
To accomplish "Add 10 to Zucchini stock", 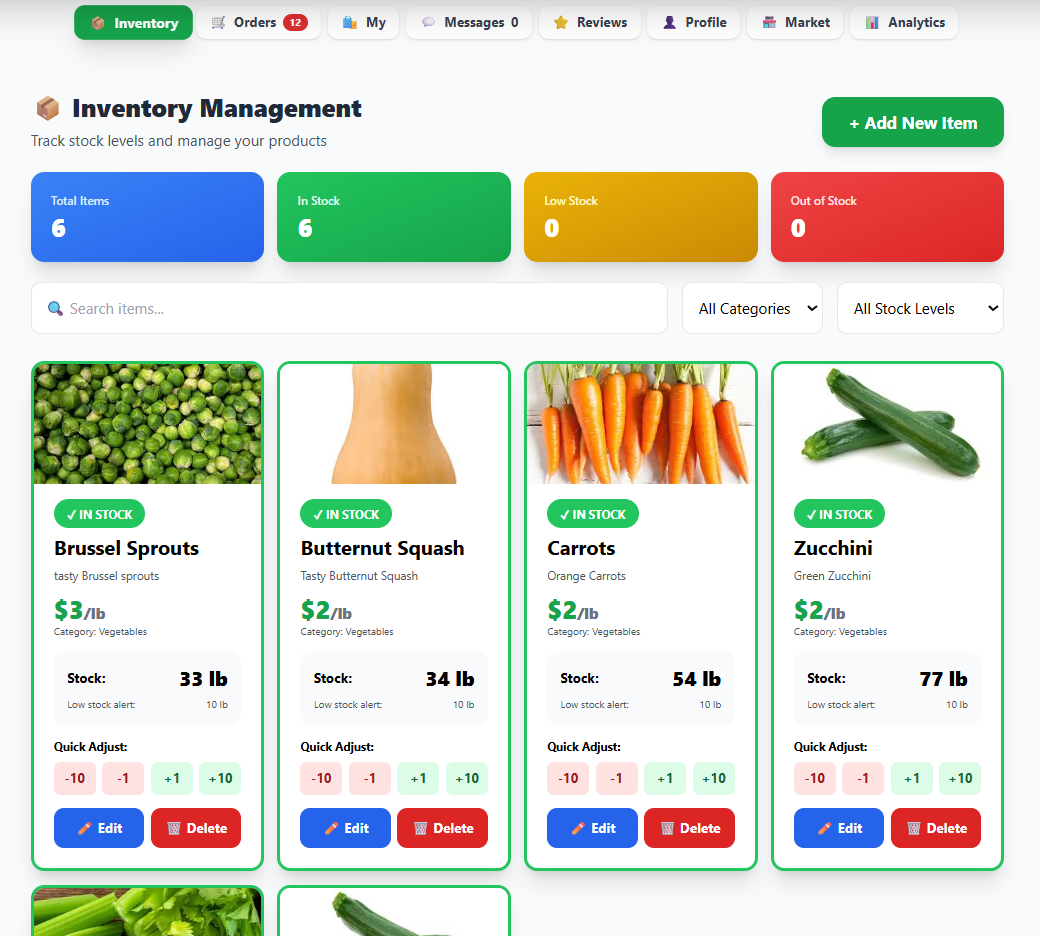I will pyautogui.click(x=960, y=778).
